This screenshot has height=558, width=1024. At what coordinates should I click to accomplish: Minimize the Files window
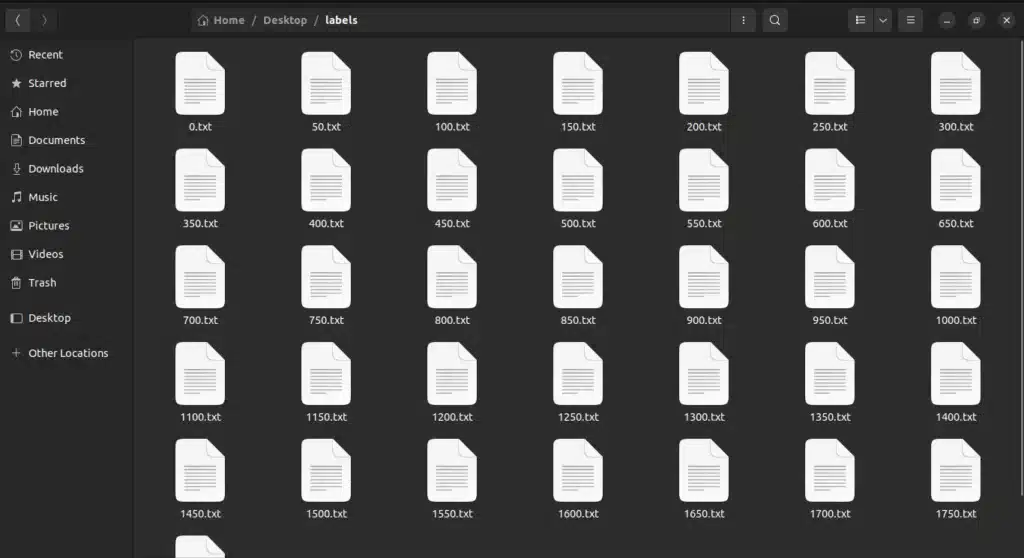click(x=946, y=20)
